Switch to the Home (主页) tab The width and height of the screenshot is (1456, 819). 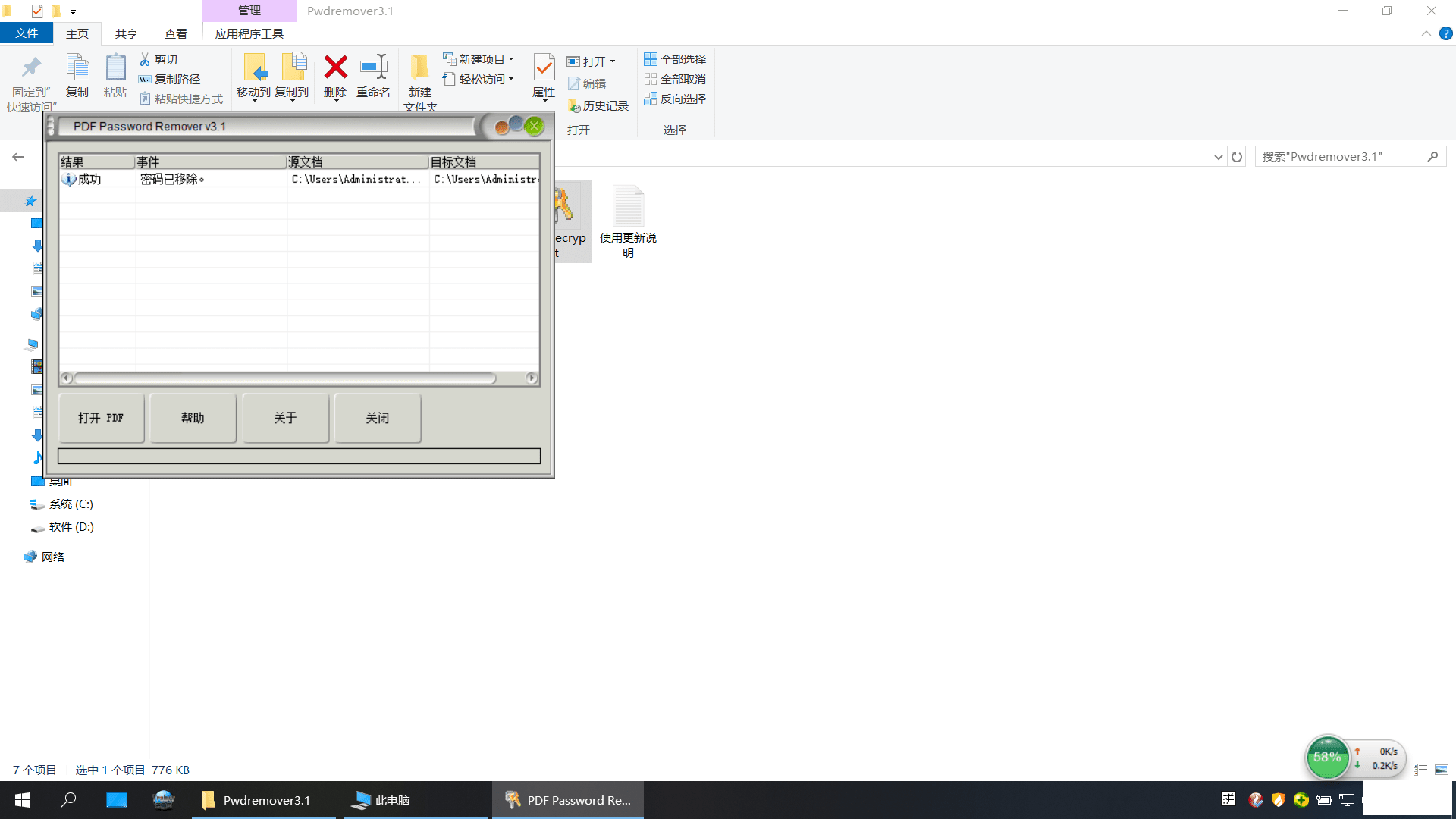point(77,33)
